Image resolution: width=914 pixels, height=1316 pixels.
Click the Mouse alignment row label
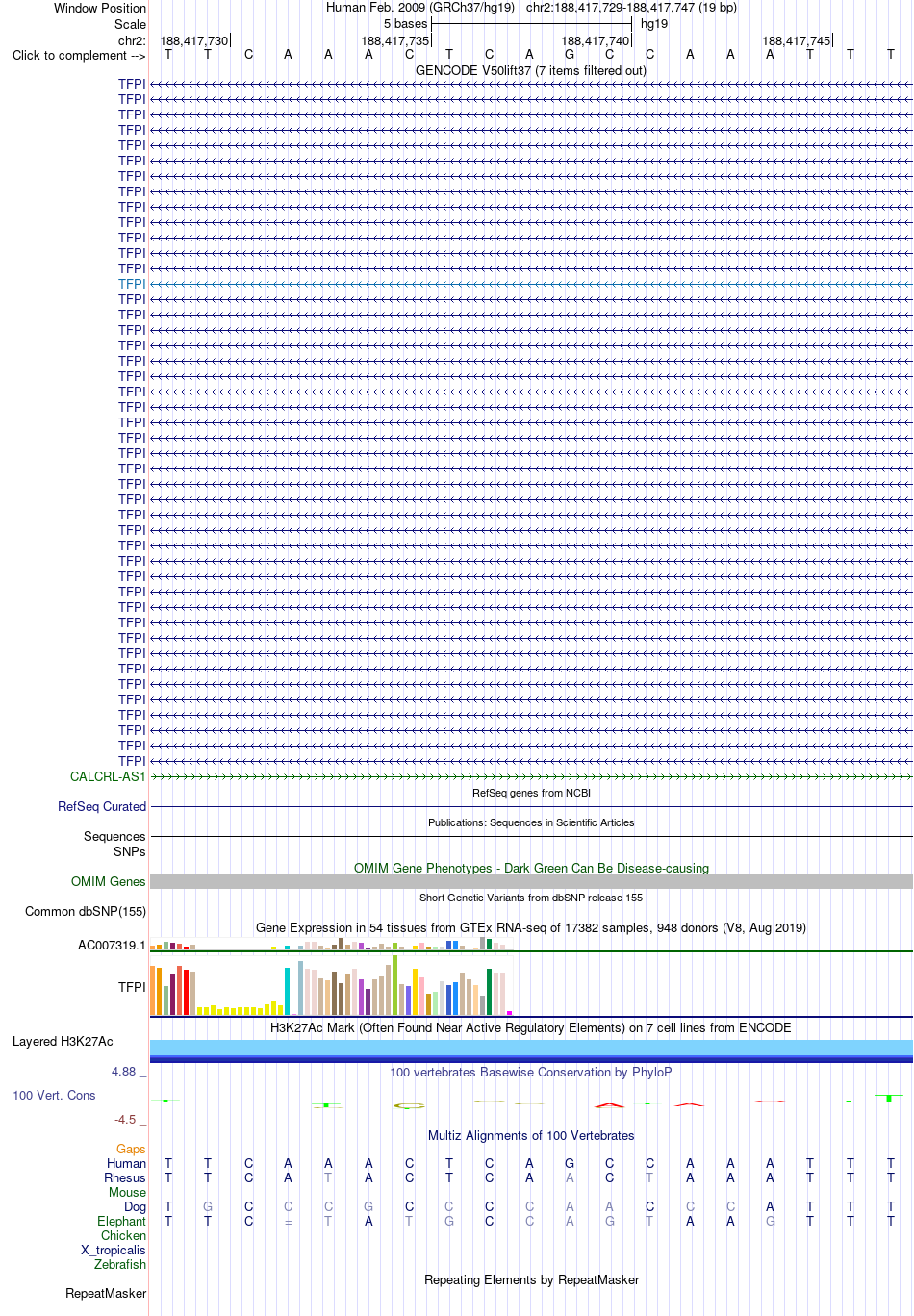tap(127, 1192)
